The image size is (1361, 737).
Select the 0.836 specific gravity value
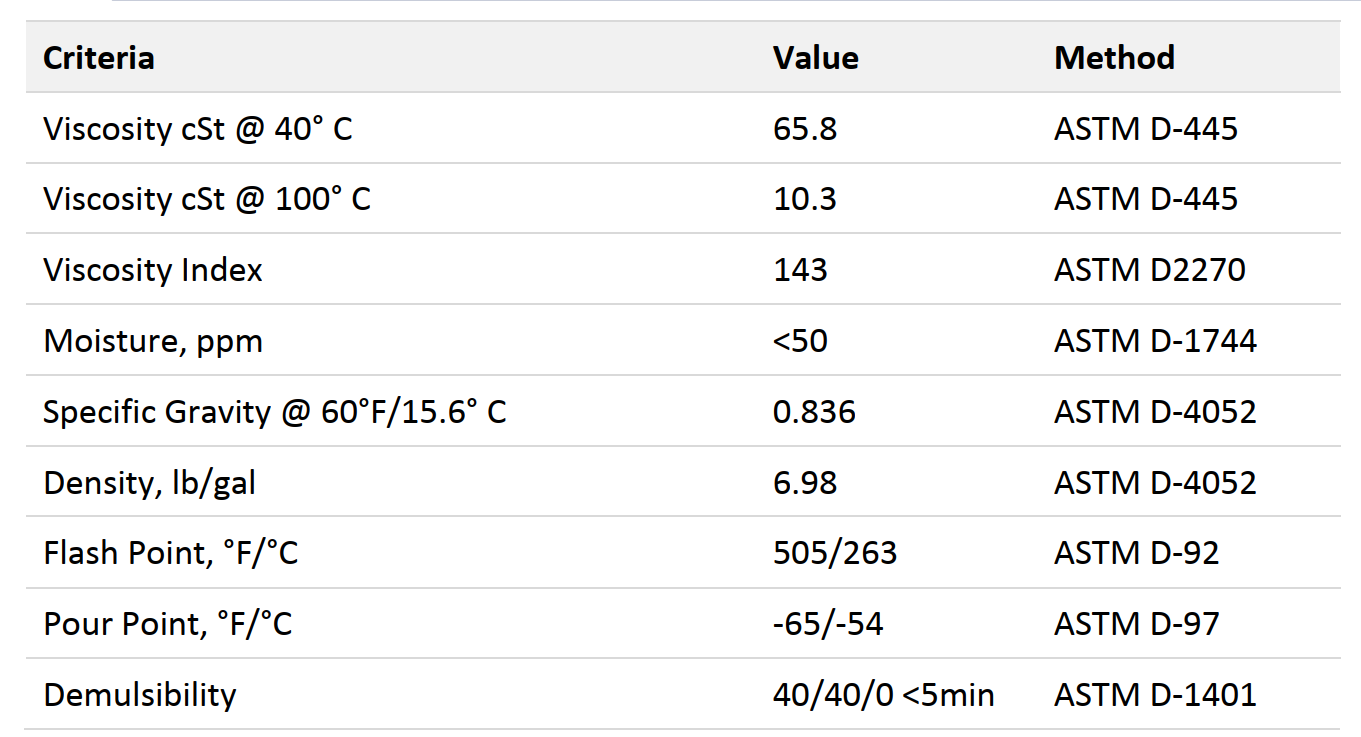(x=814, y=412)
